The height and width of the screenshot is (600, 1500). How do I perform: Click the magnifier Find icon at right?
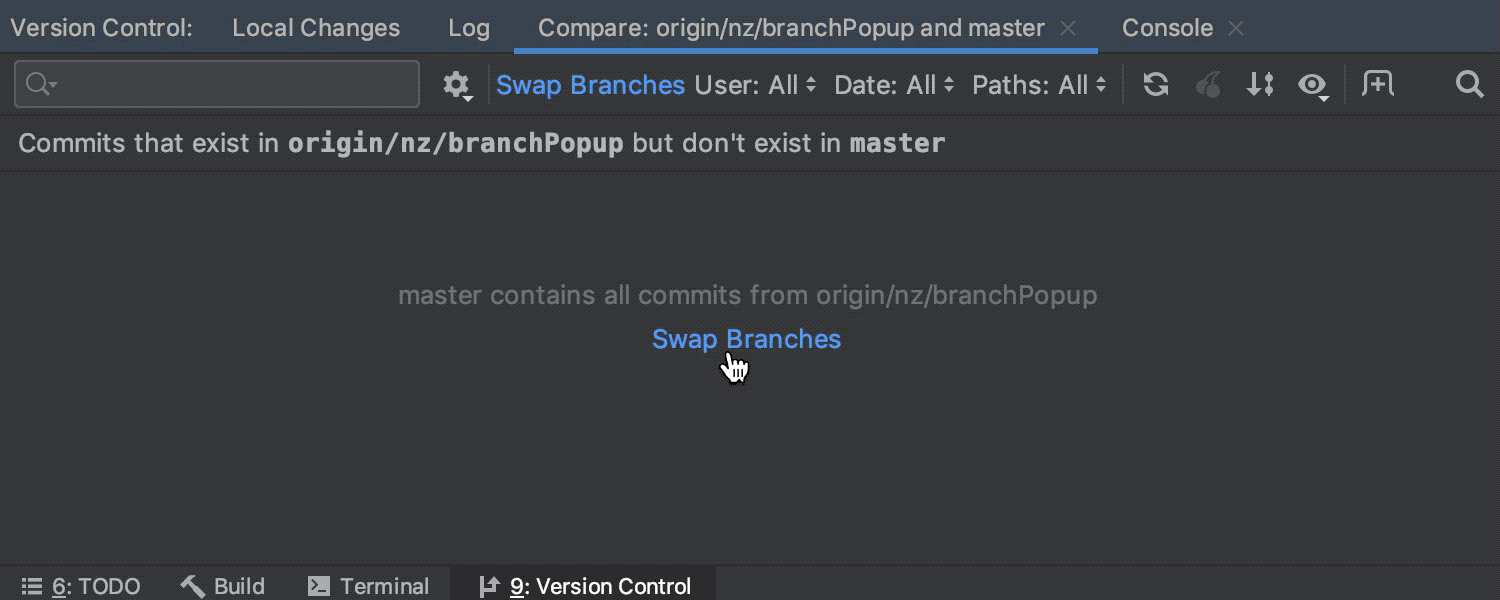pyautogui.click(x=1469, y=85)
